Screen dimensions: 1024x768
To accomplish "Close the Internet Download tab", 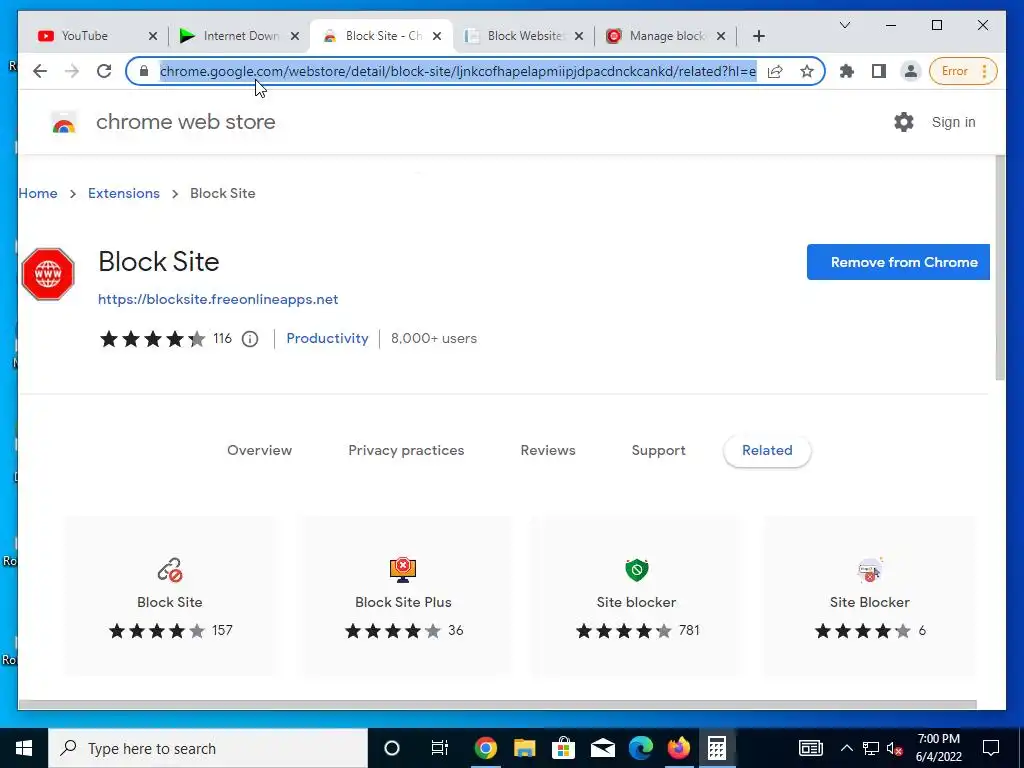I will coord(295,36).
